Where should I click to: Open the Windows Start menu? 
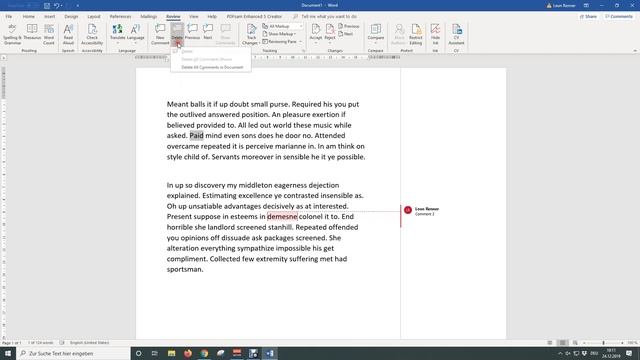[x=8, y=353]
